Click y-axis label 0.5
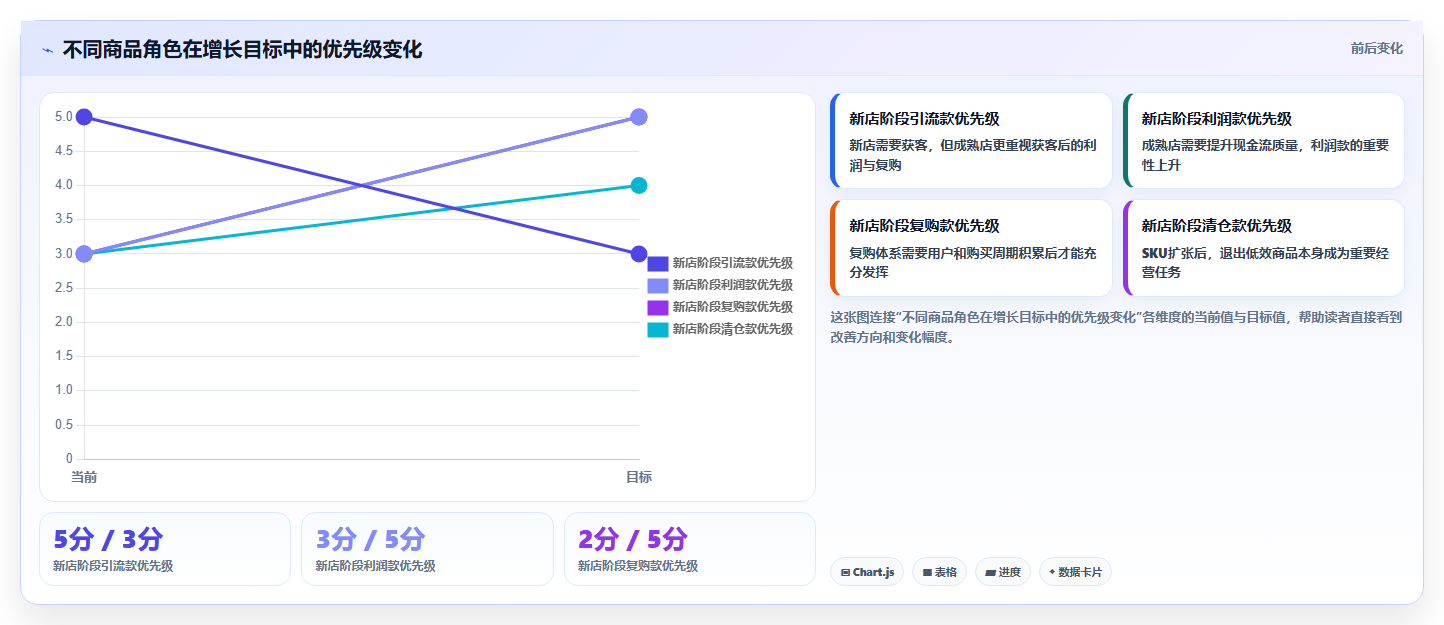Screen dimensions: 1444x625 click(x=64, y=425)
